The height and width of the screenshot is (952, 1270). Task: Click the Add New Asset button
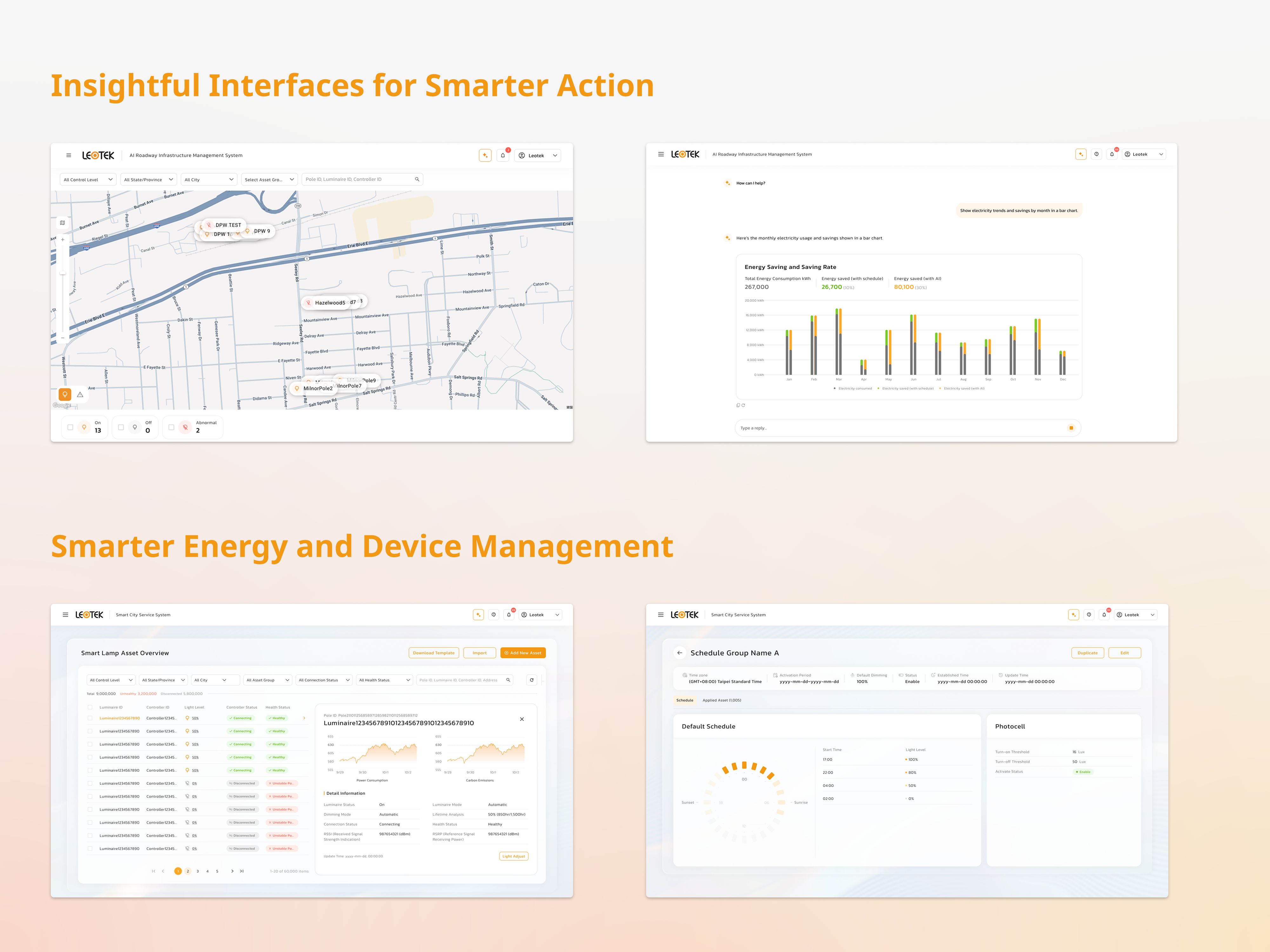tap(523, 653)
